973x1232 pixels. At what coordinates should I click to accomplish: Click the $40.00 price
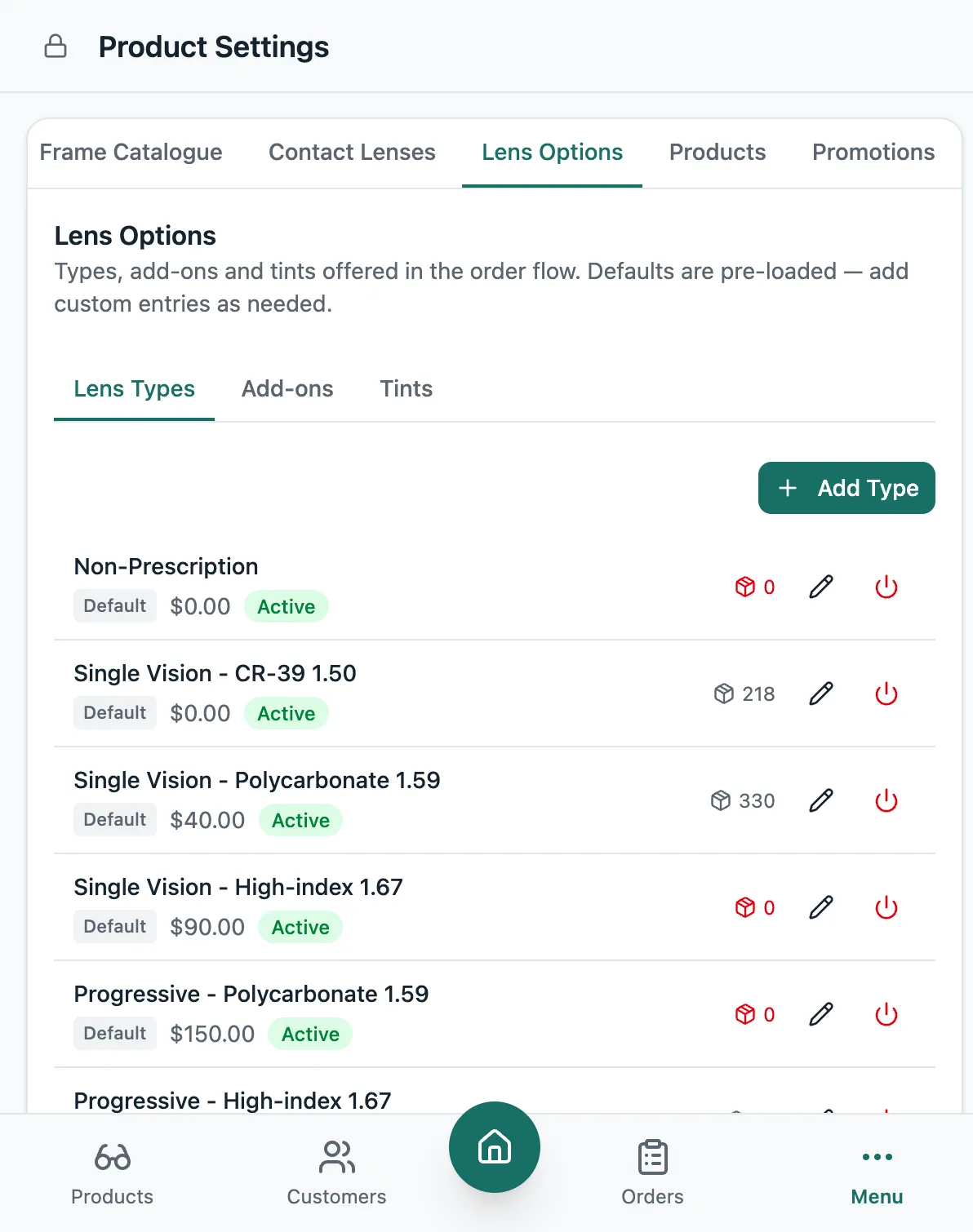(207, 820)
